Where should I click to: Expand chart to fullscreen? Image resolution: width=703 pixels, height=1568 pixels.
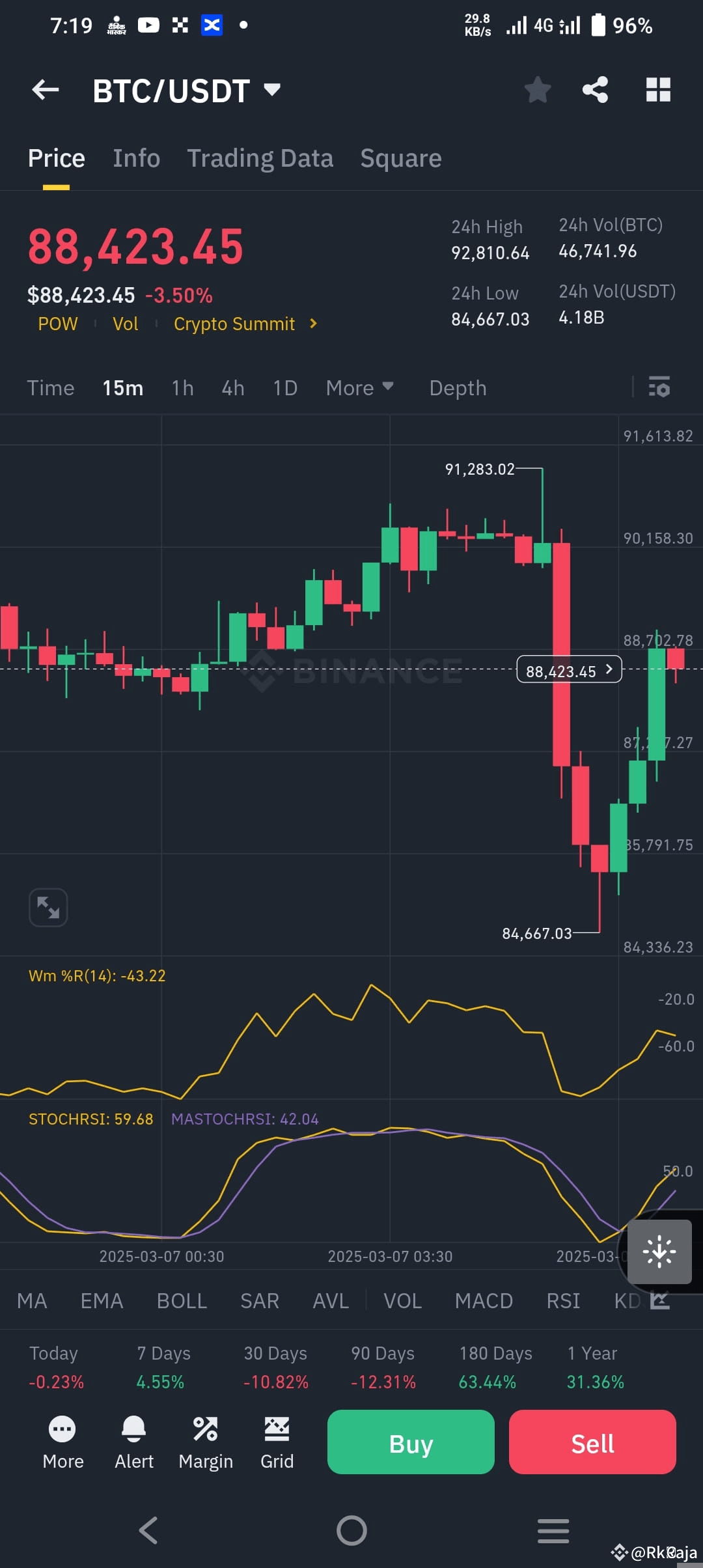48,907
